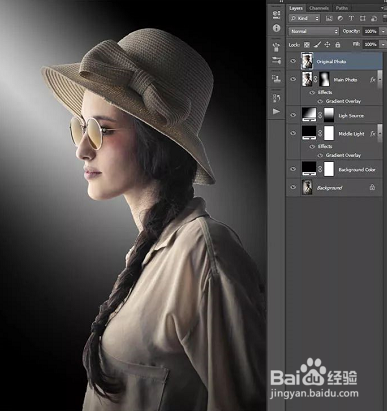Open the History panel icon
The height and width of the screenshot is (411, 387).
(x=276, y=98)
